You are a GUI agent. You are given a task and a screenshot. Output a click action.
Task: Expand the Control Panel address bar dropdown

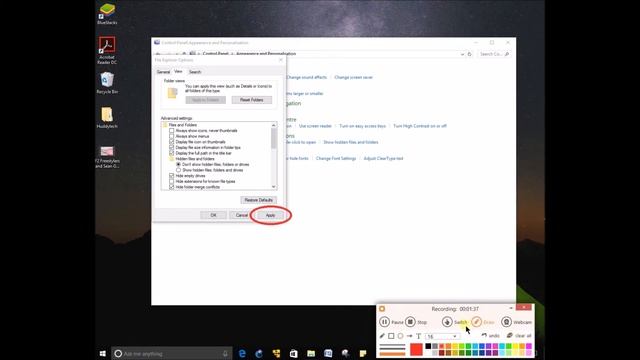pyautogui.click(x=462, y=54)
